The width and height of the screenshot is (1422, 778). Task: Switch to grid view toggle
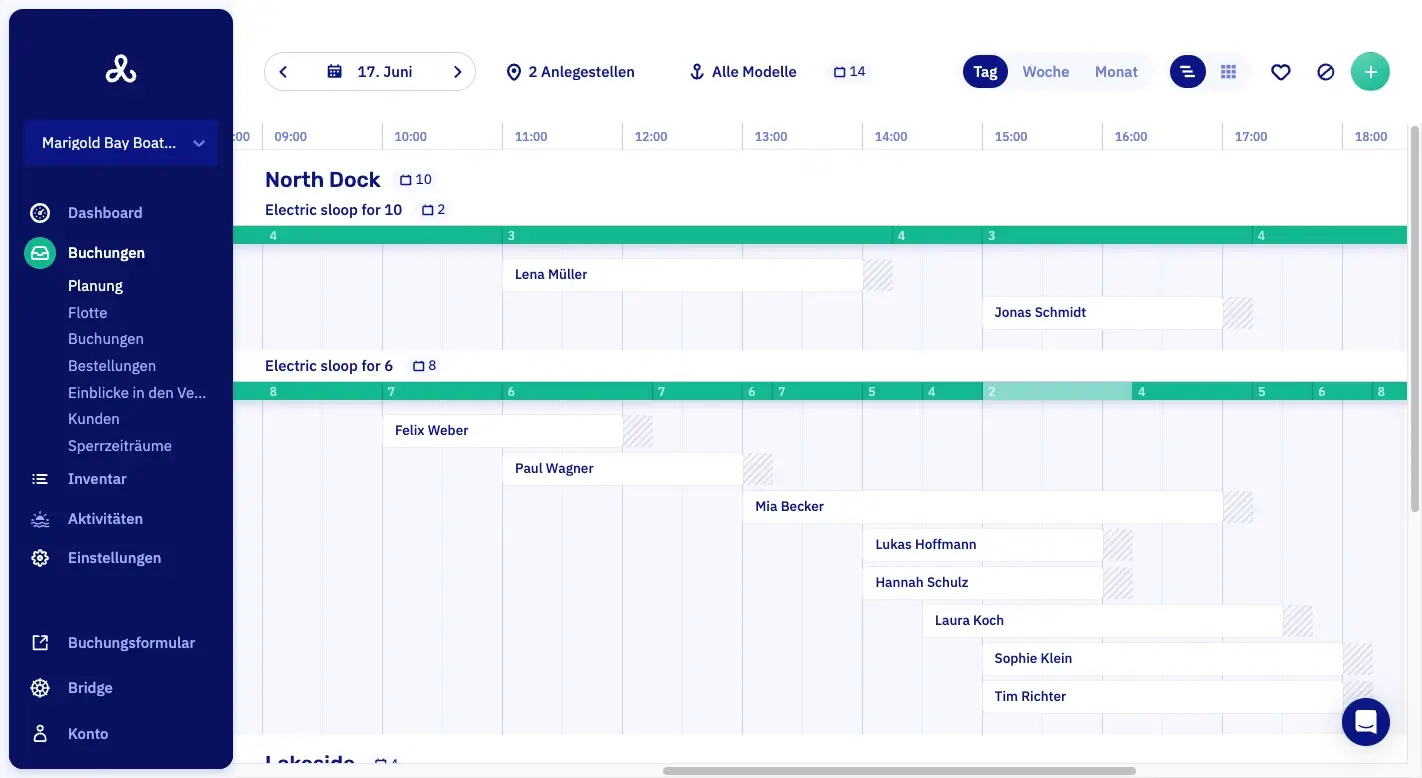1229,72
